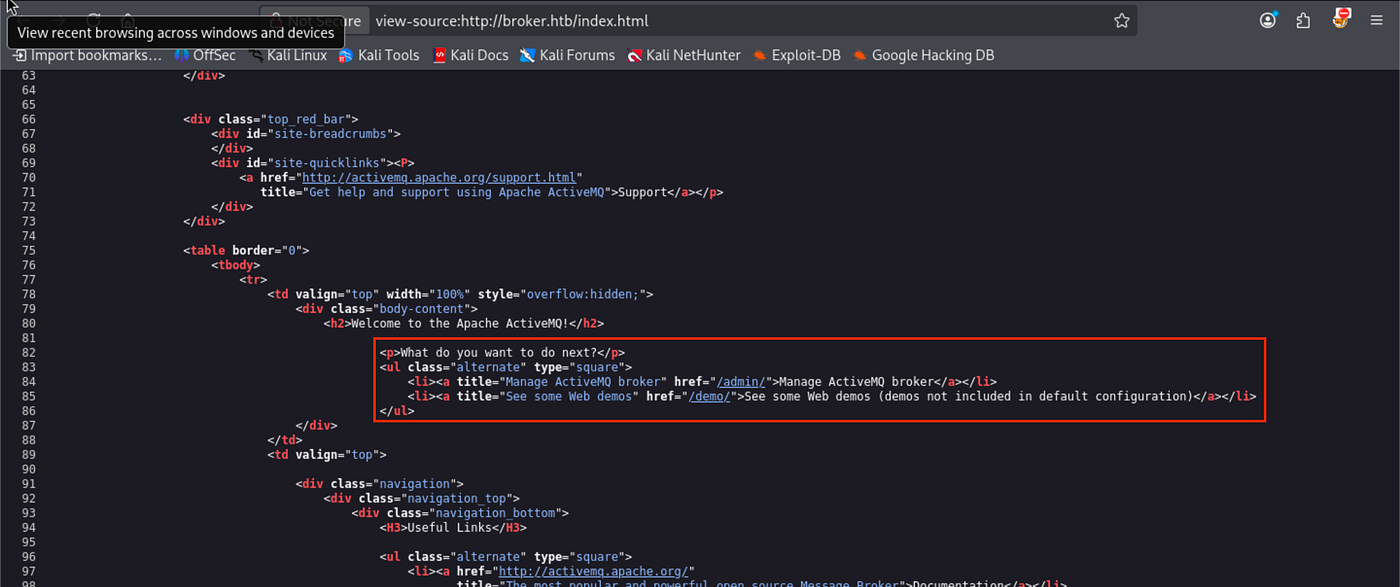The width and height of the screenshot is (1400, 587).
Task: Click line number 82 in the gutter
Action: coord(28,353)
